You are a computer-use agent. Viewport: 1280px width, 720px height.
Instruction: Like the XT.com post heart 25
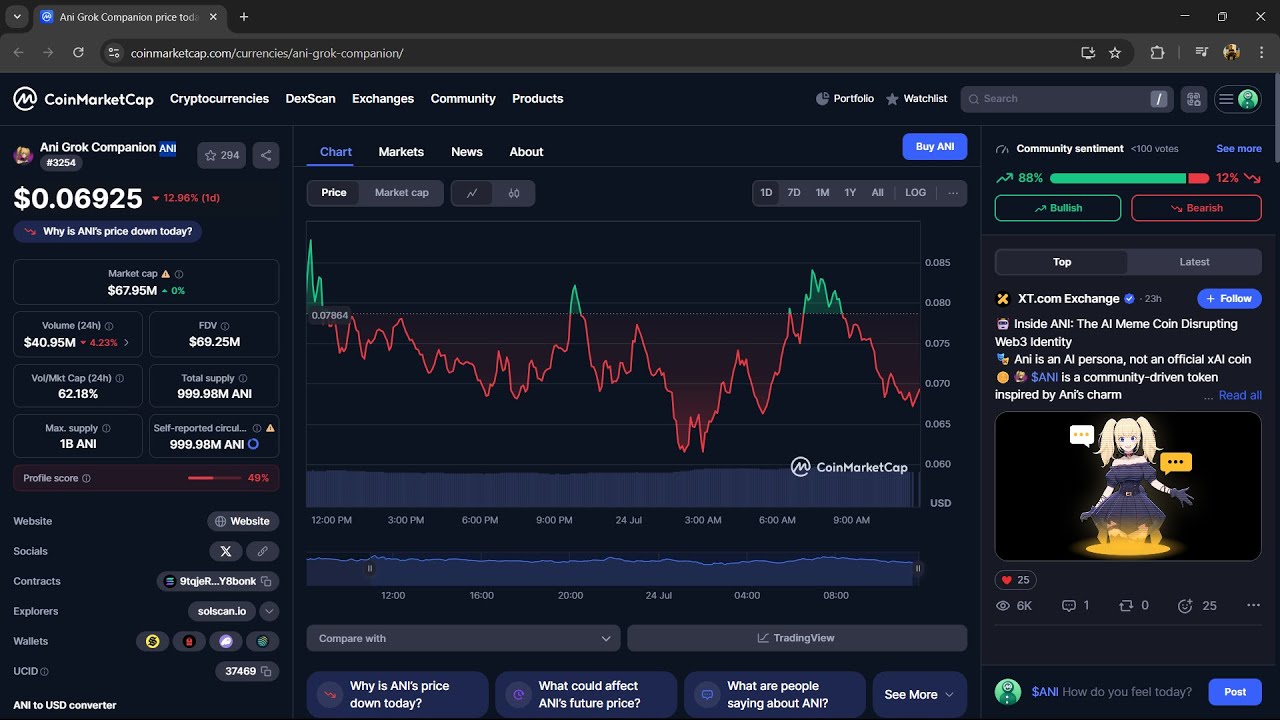[x=1015, y=580]
